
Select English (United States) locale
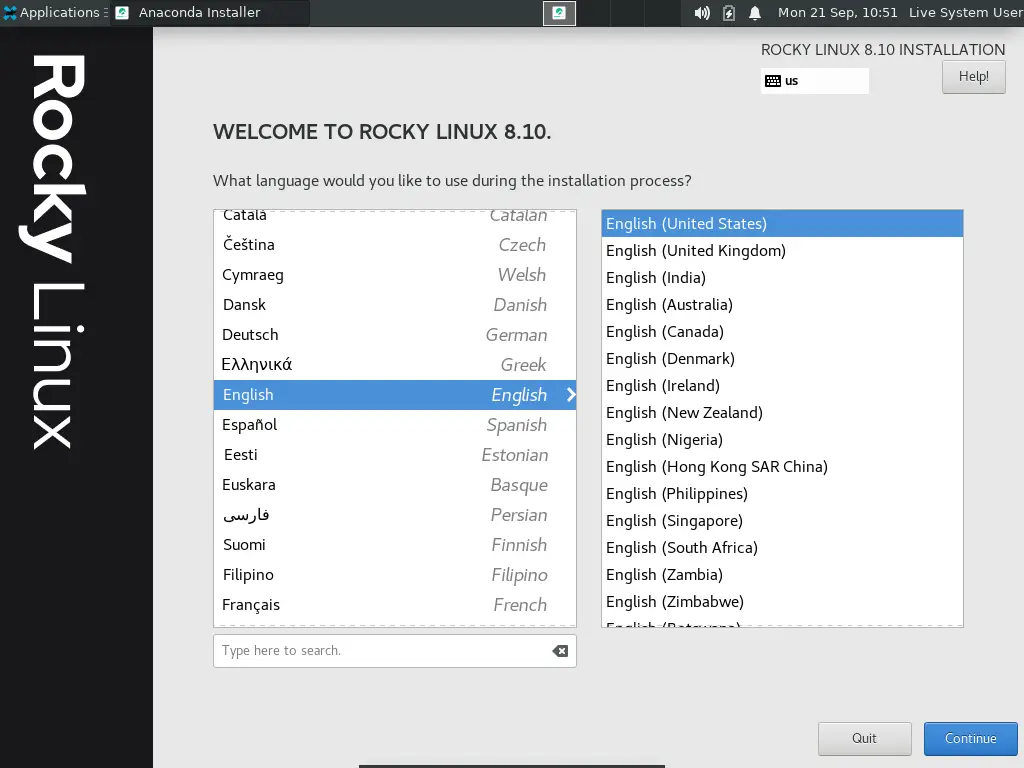[782, 224]
